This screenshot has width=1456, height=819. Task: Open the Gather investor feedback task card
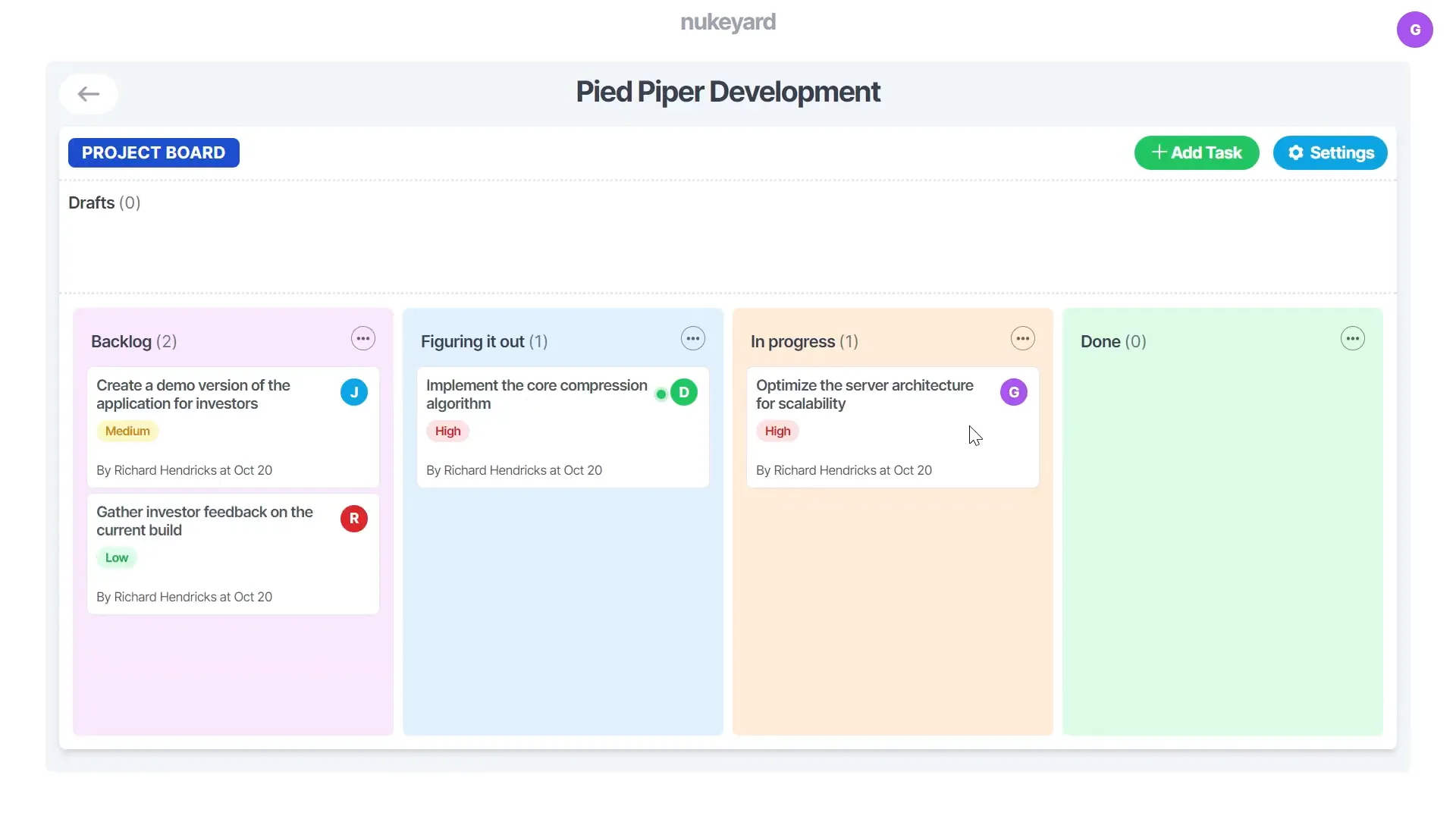pyautogui.click(x=205, y=521)
